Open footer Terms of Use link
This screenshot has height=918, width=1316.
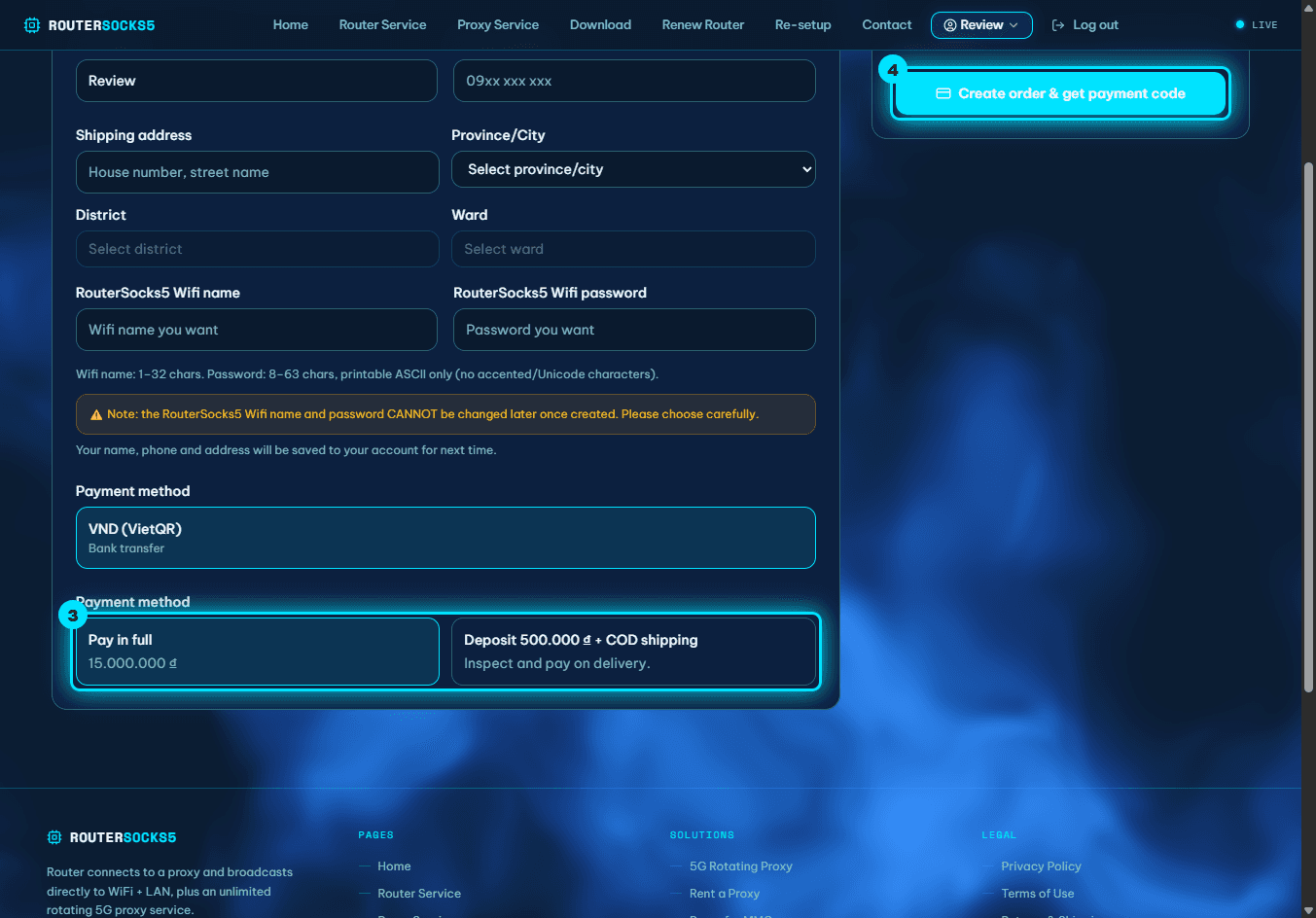coord(1038,894)
